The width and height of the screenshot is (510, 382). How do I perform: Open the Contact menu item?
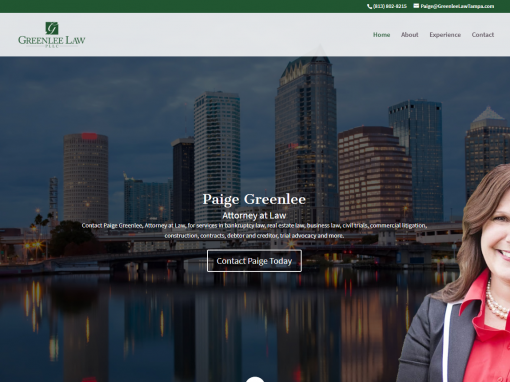click(483, 35)
